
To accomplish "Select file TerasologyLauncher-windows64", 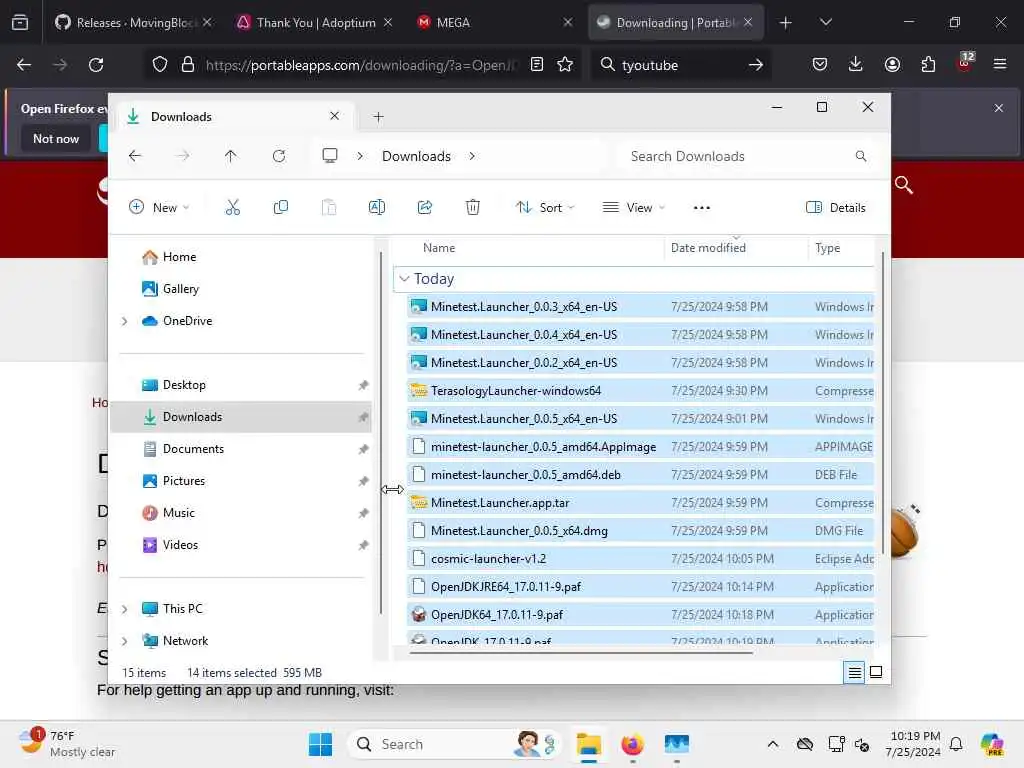I will [640, 391].
